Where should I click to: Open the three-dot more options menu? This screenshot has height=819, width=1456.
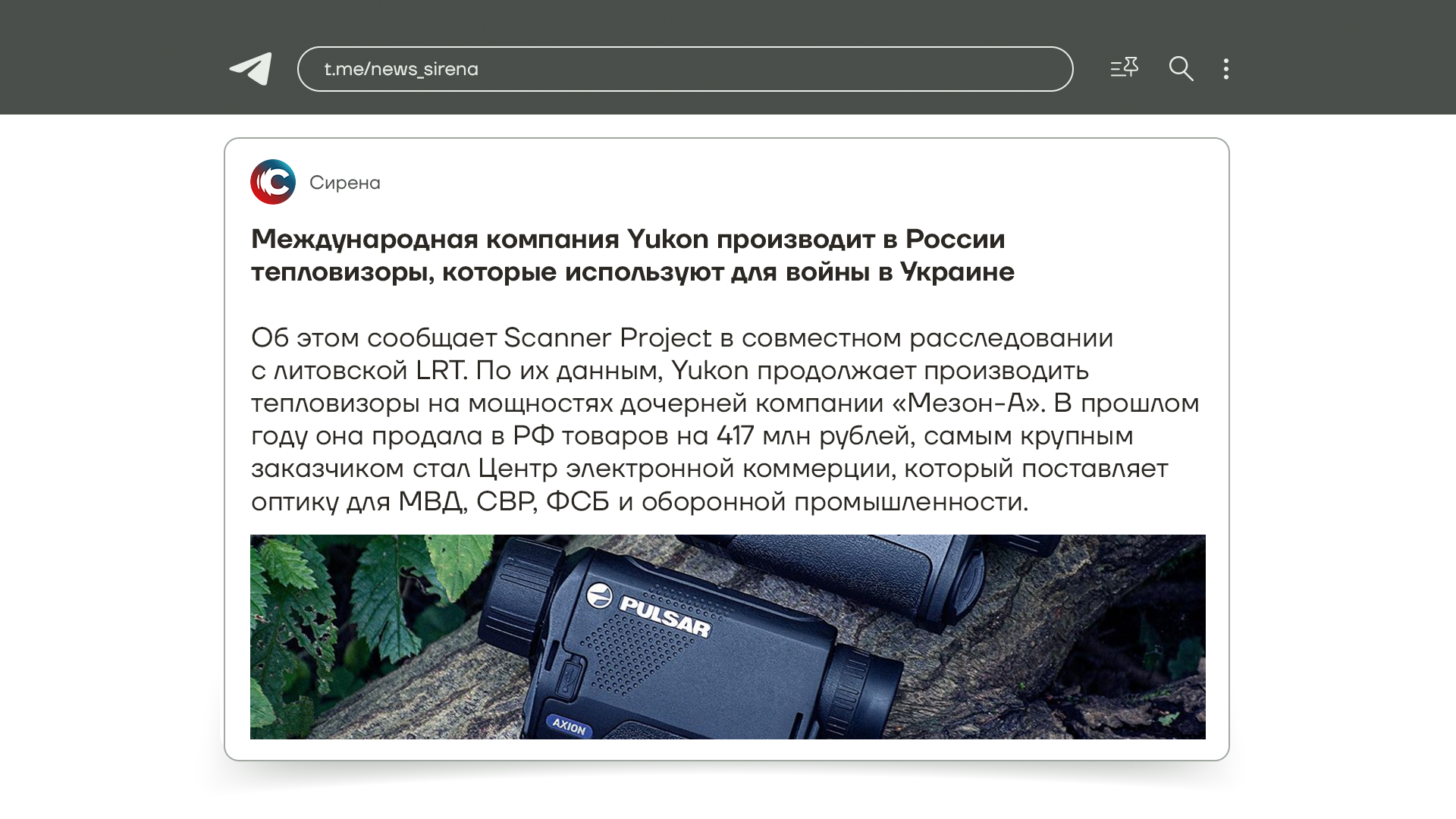pos(1226,69)
